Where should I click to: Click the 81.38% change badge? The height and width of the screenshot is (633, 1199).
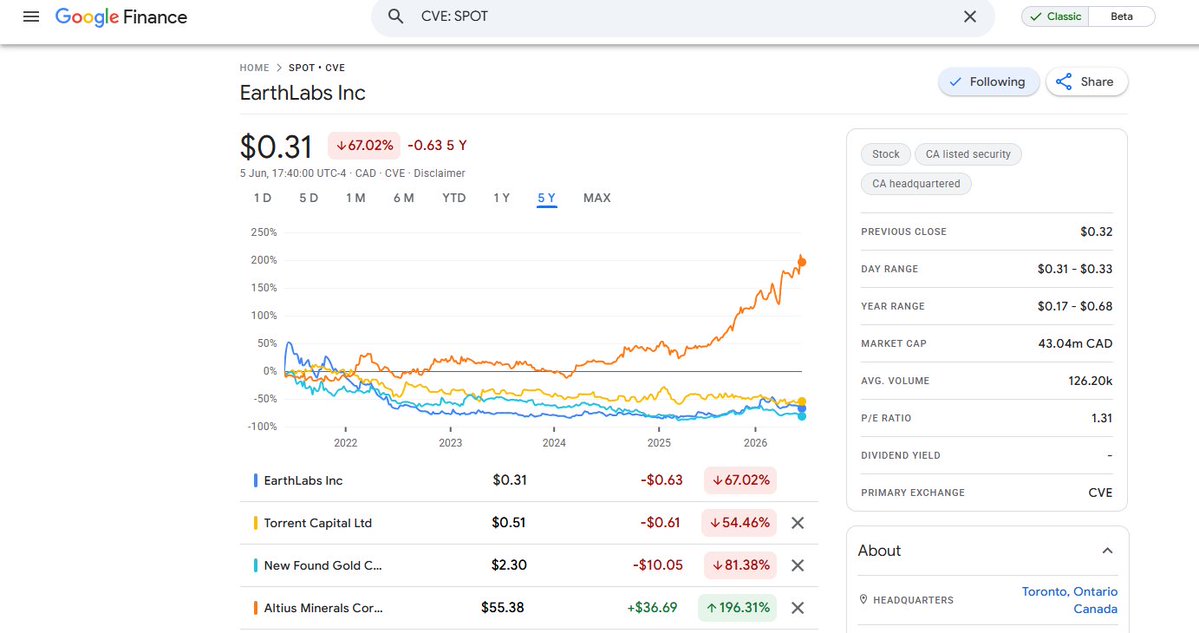click(x=741, y=566)
